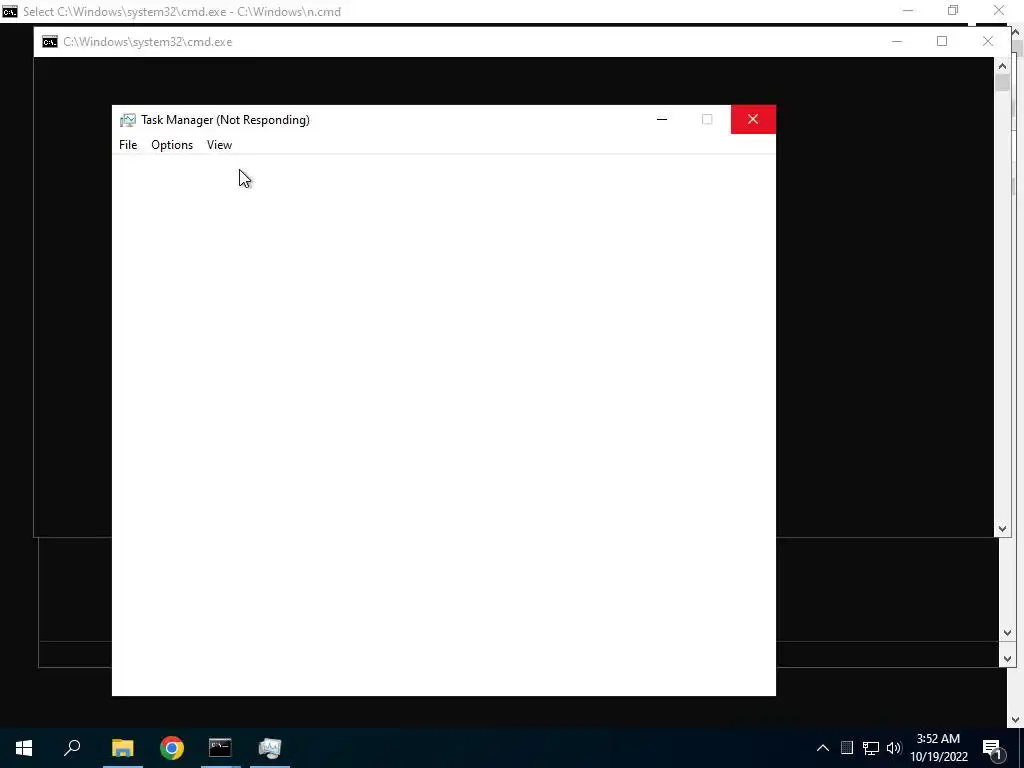The image size is (1024, 768).
Task: Click the inner cmd window scrollbar up arrow
Action: click(1002, 66)
